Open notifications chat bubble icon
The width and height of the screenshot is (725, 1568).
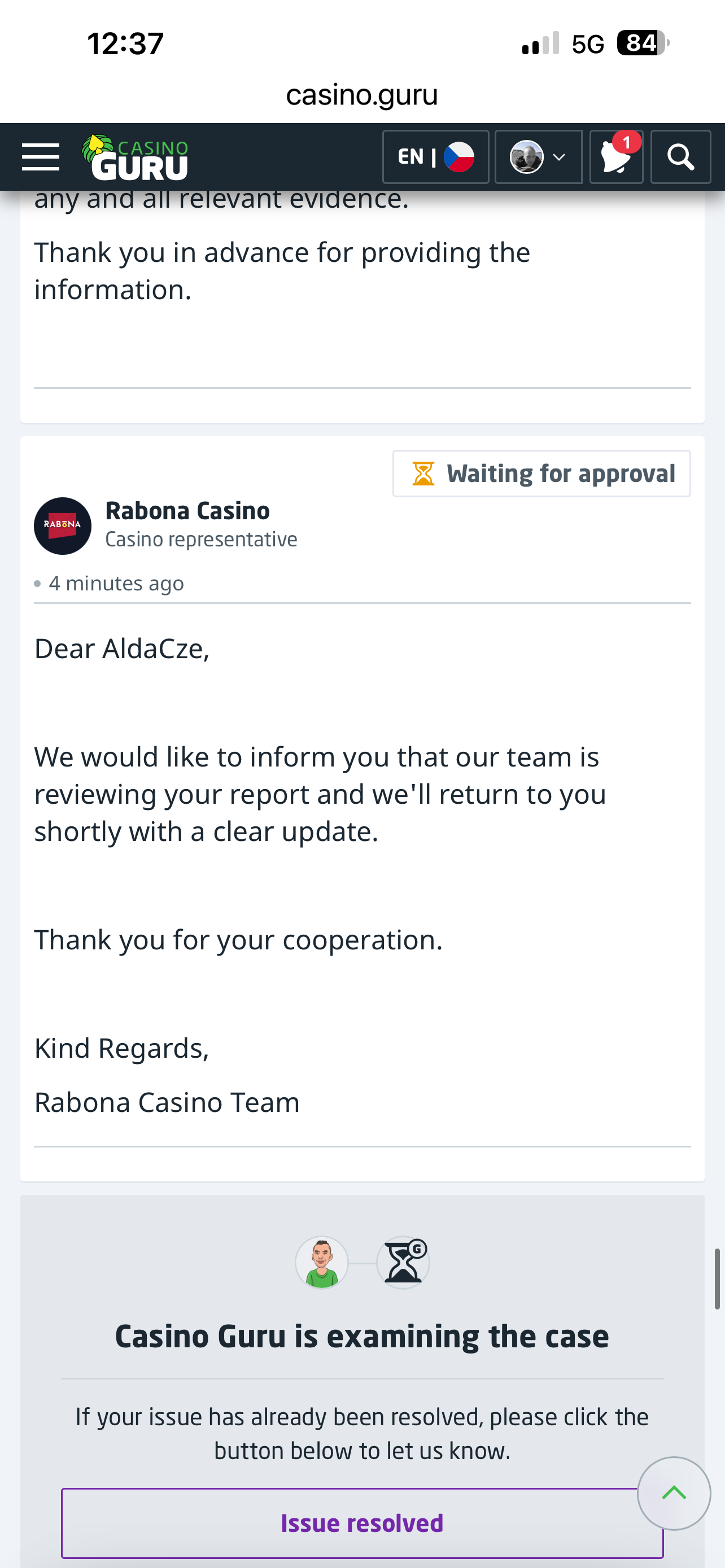[x=615, y=157]
